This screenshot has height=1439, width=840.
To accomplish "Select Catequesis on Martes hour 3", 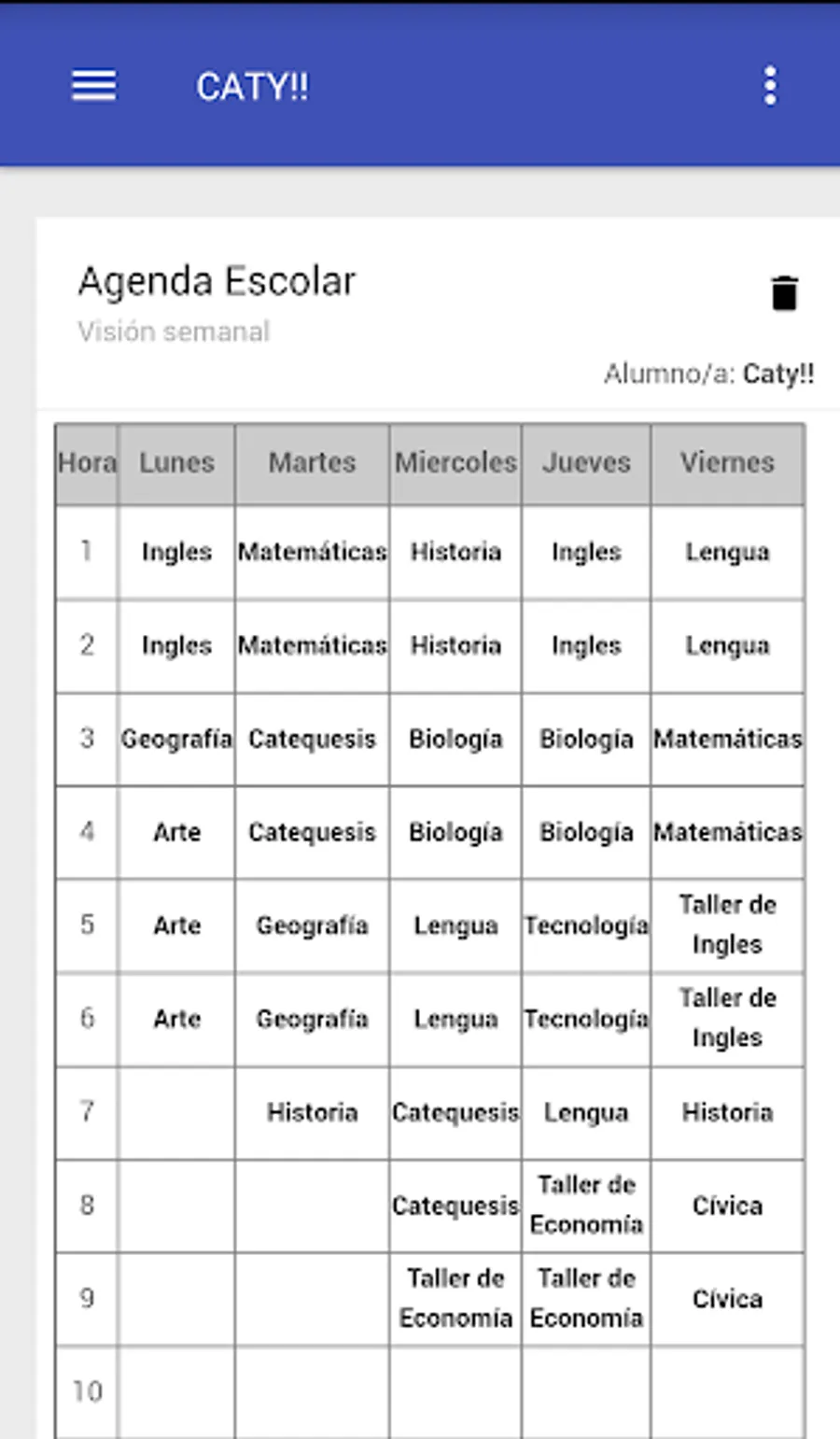I will (312, 739).
